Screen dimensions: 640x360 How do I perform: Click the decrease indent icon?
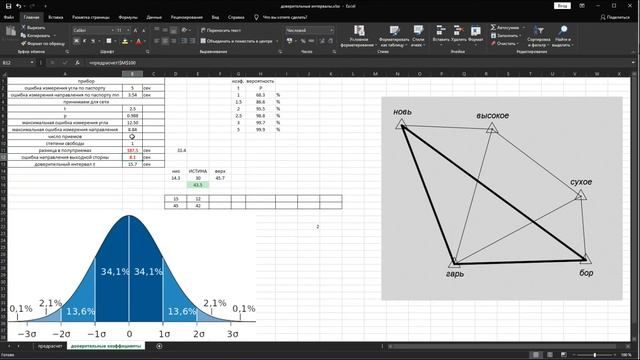pos(184,41)
